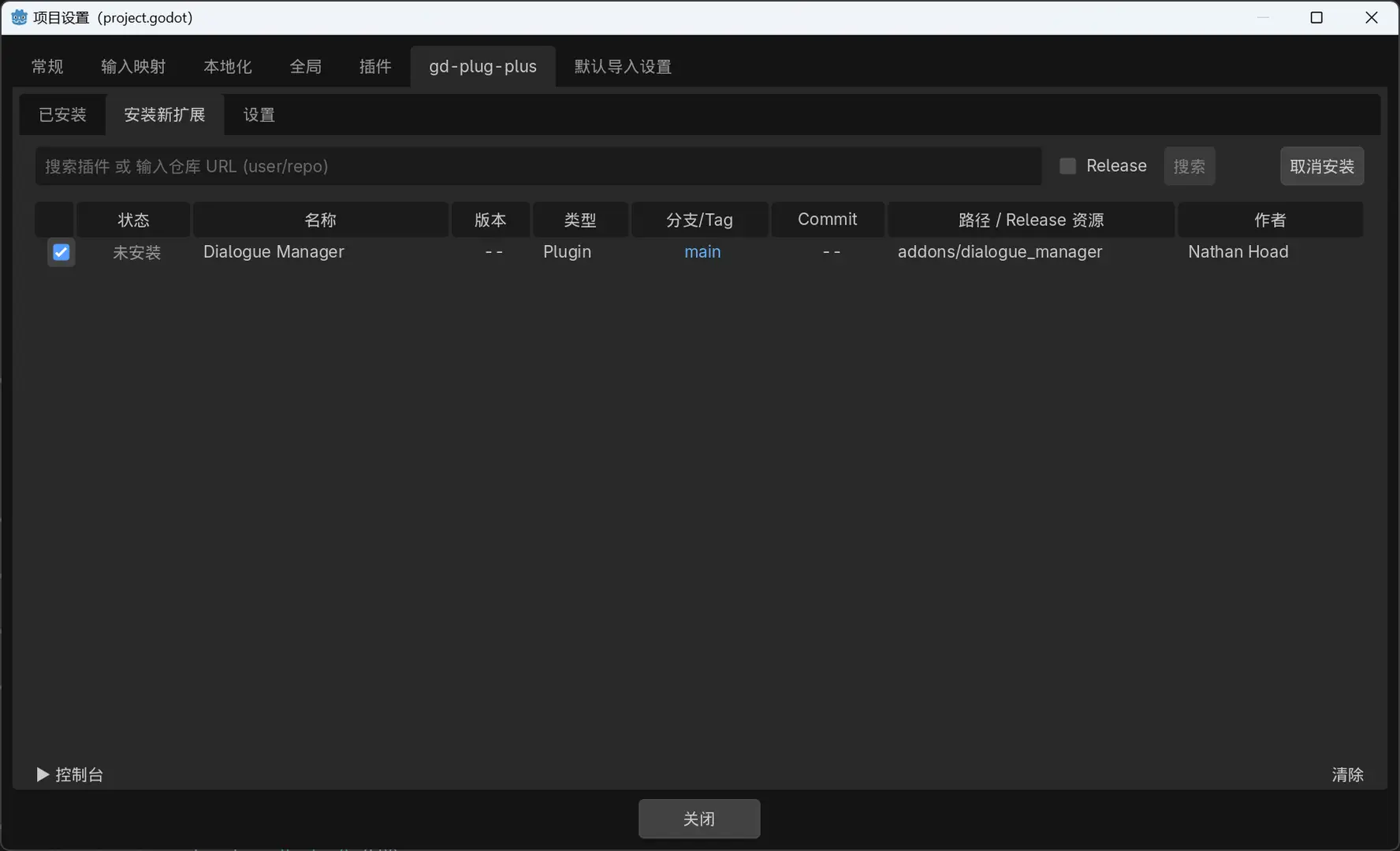
Task: Open the main branch link for Dialogue Manager
Action: coord(702,252)
